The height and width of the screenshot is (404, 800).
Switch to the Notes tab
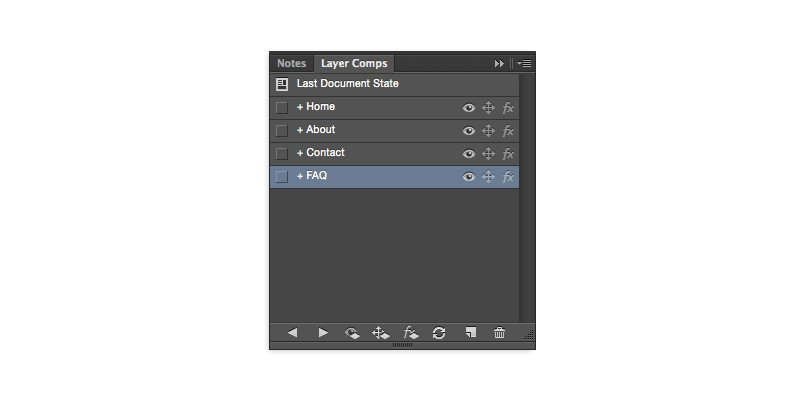[x=291, y=63]
